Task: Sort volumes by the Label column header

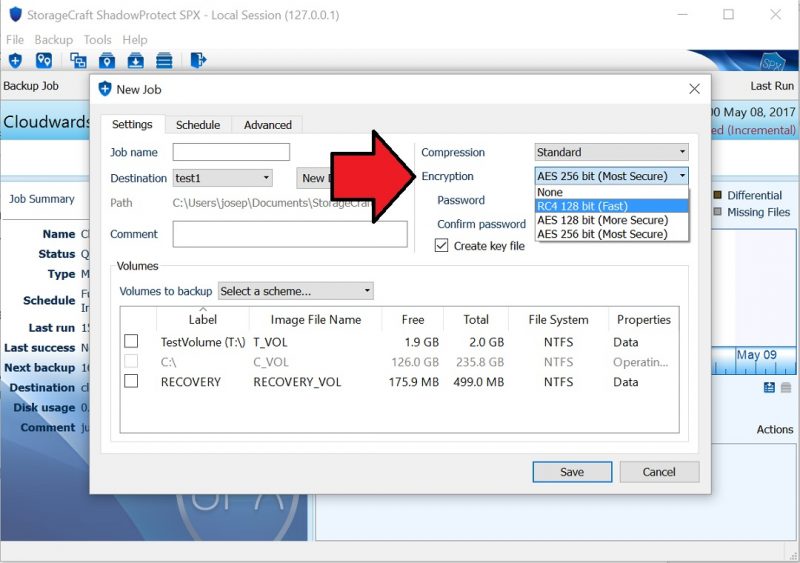Action: 203,320
